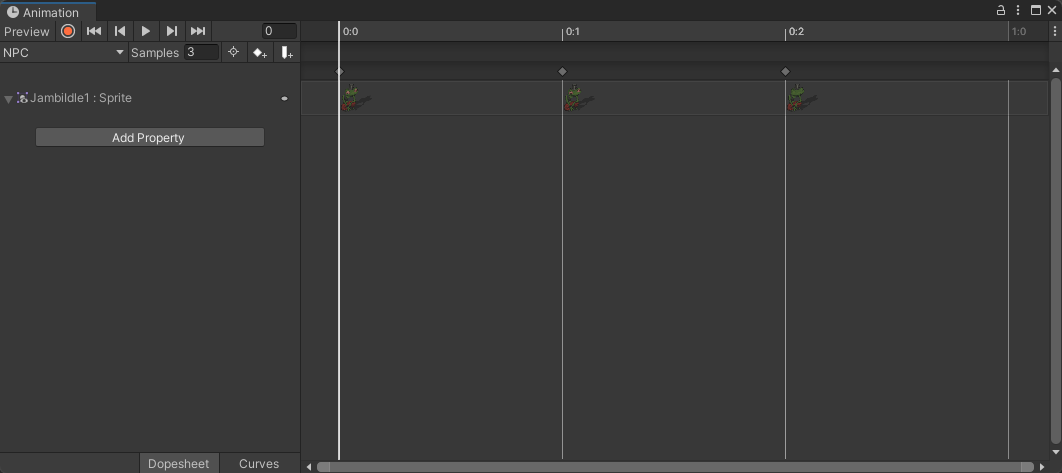1062x473 pixels.
Task: Select the summary keyframe at 0:1
Action: pos(562,71)
